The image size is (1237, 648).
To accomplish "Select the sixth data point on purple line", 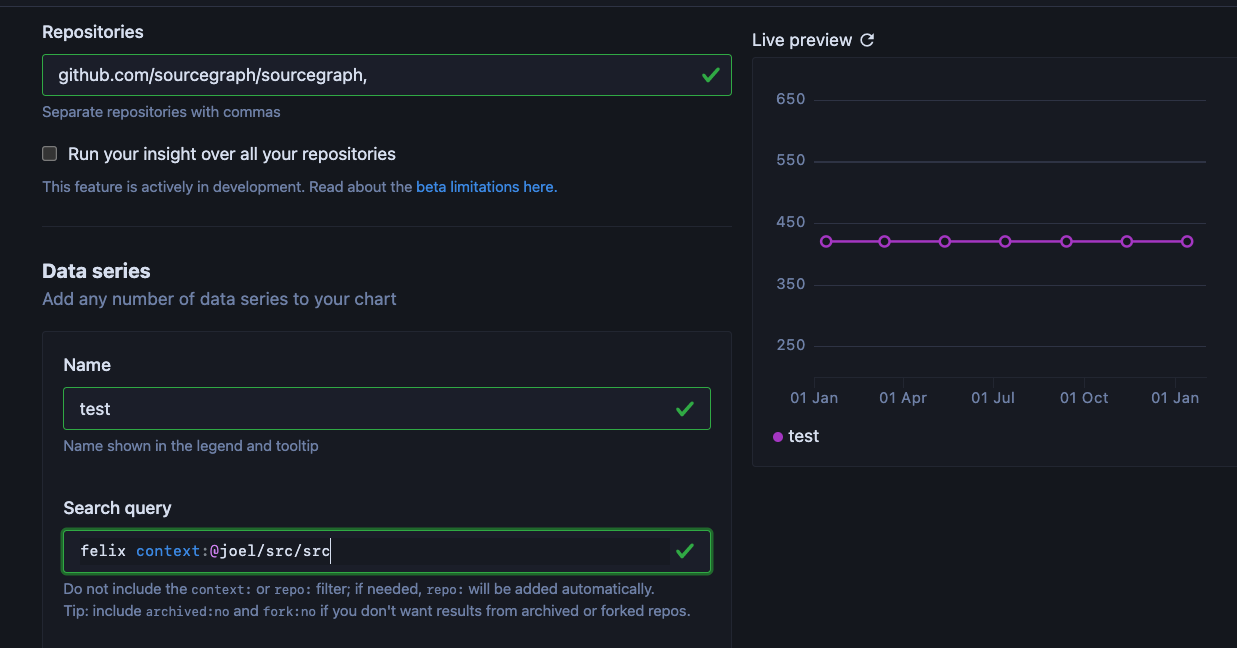I will [1127, 241].
